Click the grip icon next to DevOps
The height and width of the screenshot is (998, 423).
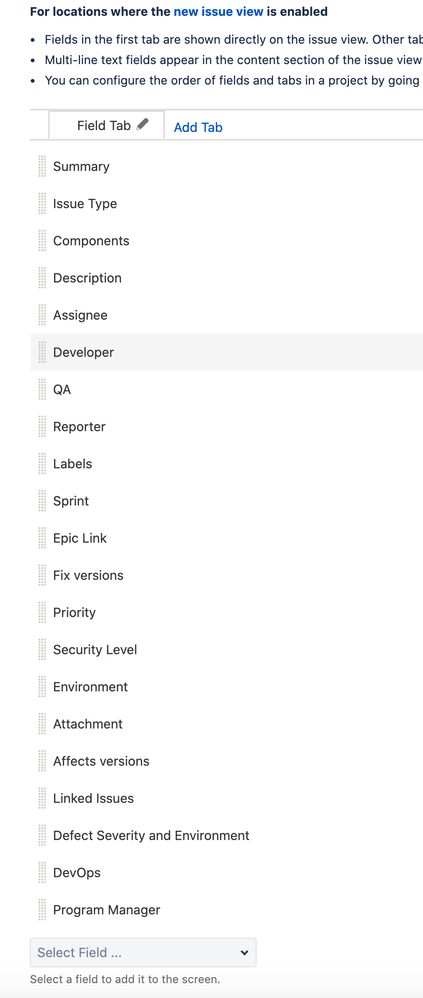(x=42, y=873)
